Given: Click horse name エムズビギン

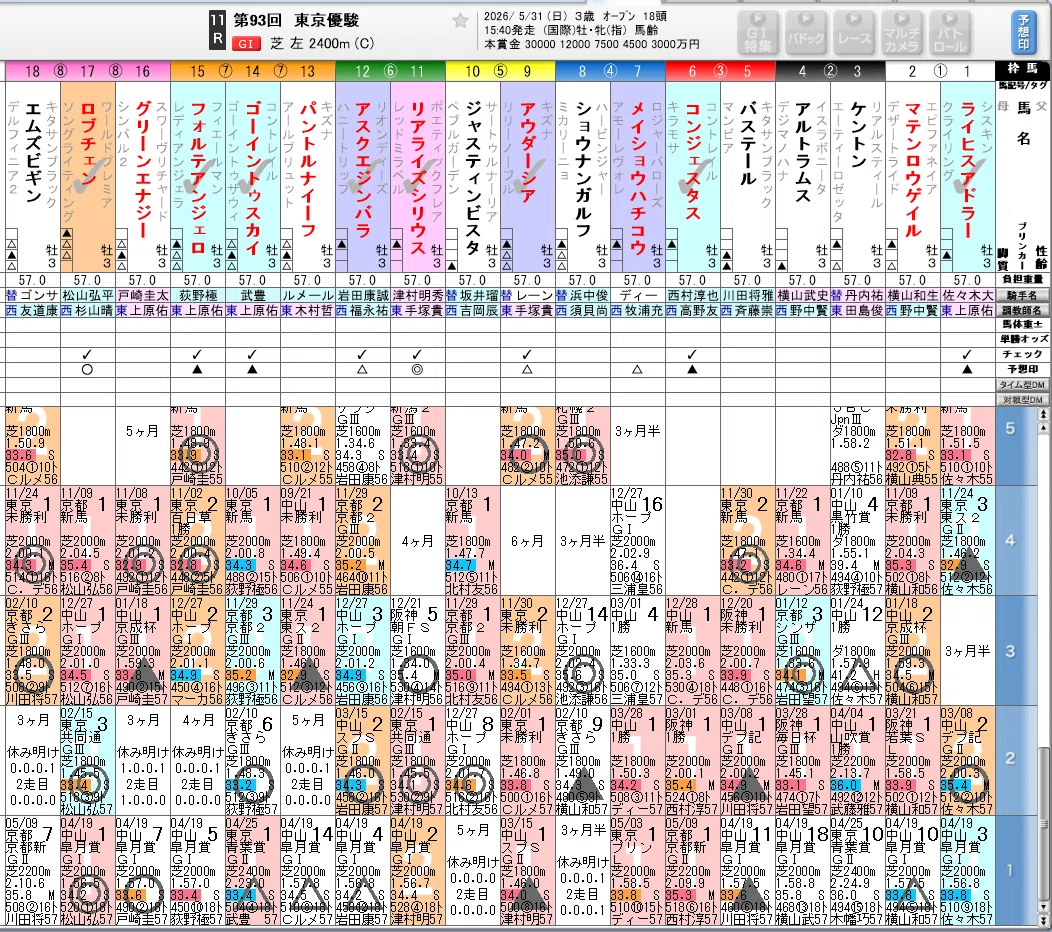Looking at the screenshot, I should click(x=34, y=152).
